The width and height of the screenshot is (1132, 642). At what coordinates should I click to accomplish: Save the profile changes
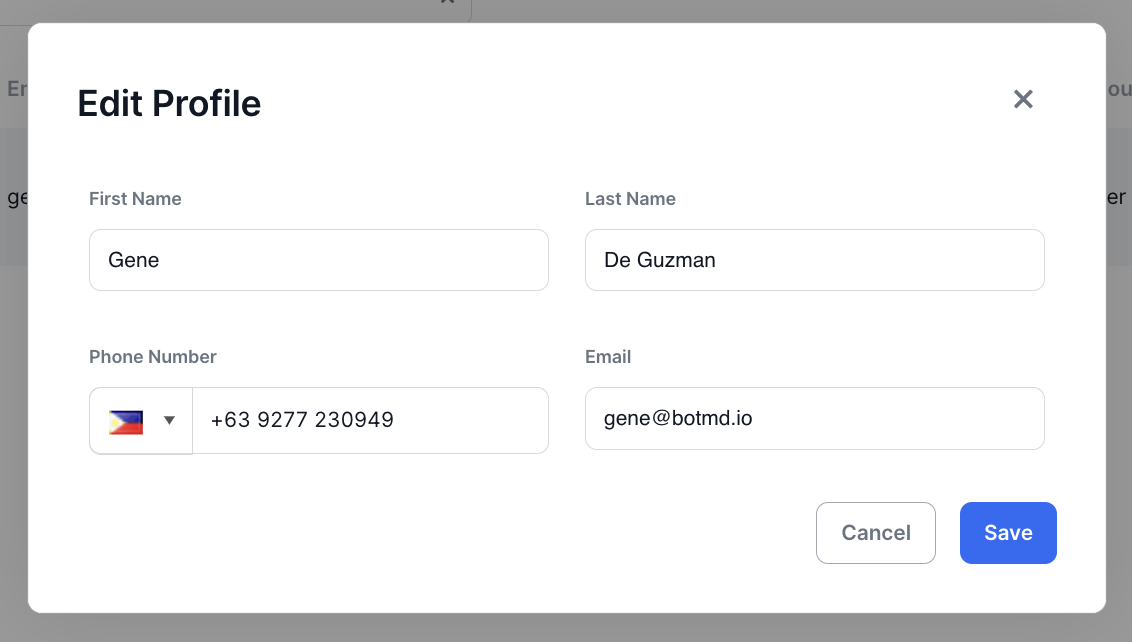click(x=1007, y=533)
